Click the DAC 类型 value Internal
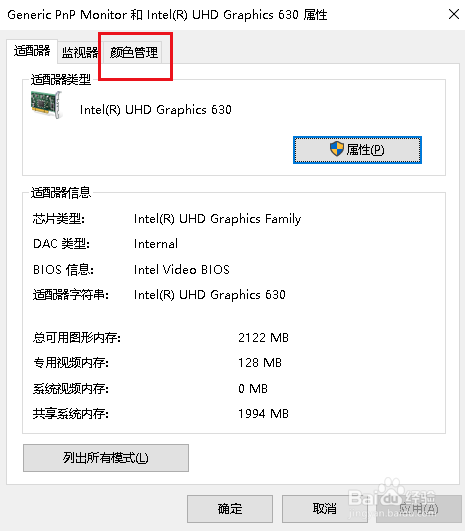This screenshot has width=465, height=531. pyautogui.click(x=156, y=244)
